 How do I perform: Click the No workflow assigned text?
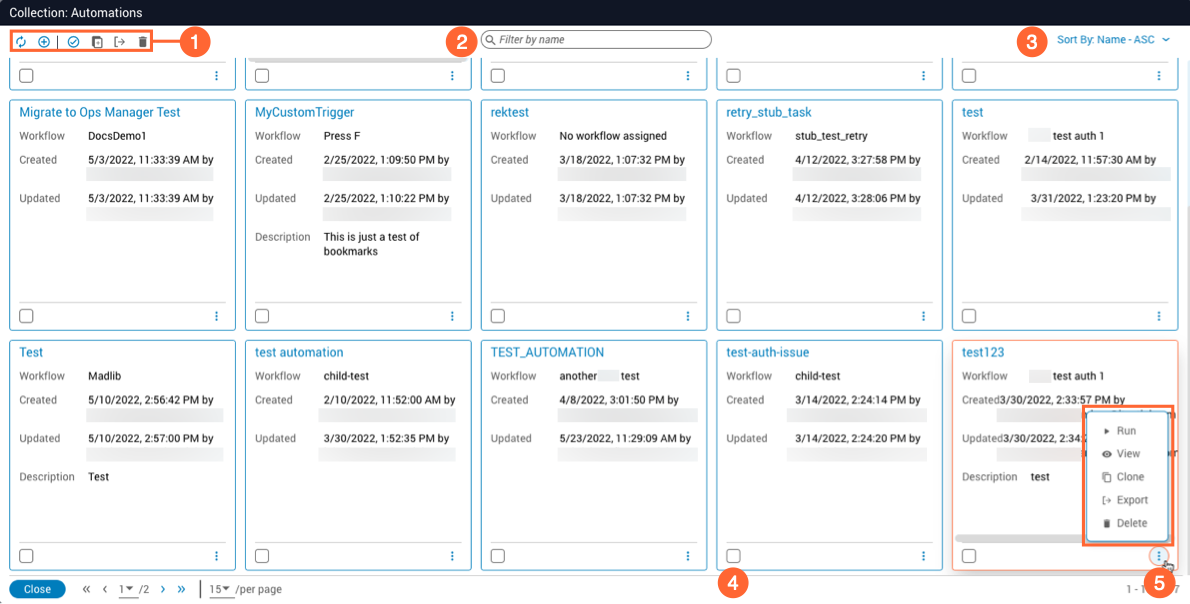click(613, 136)
